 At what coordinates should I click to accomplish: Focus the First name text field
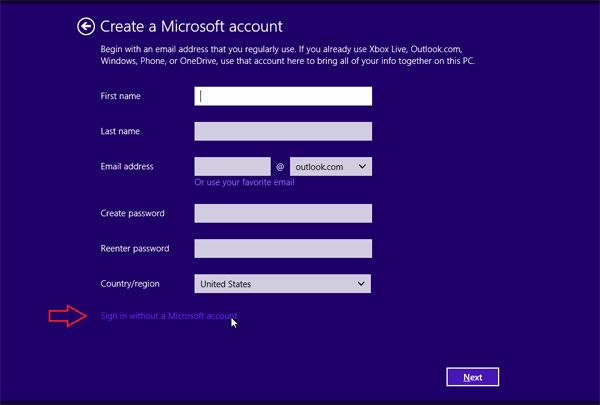[x=283, y=96]
